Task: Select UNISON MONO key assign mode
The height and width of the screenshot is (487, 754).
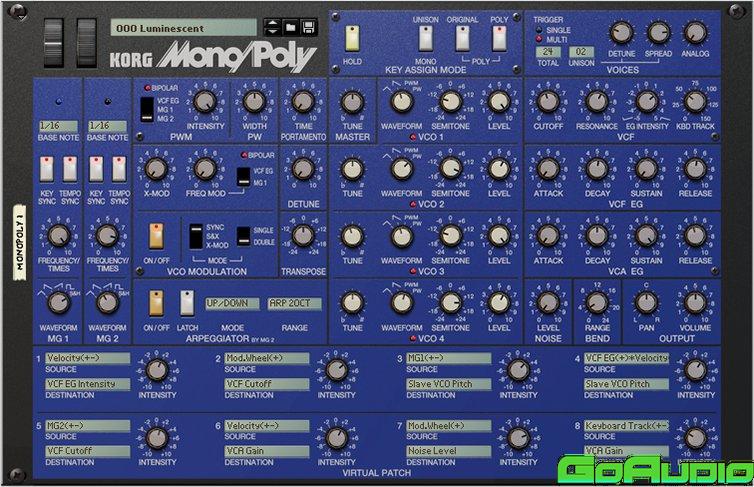Action: click(426, 38)
